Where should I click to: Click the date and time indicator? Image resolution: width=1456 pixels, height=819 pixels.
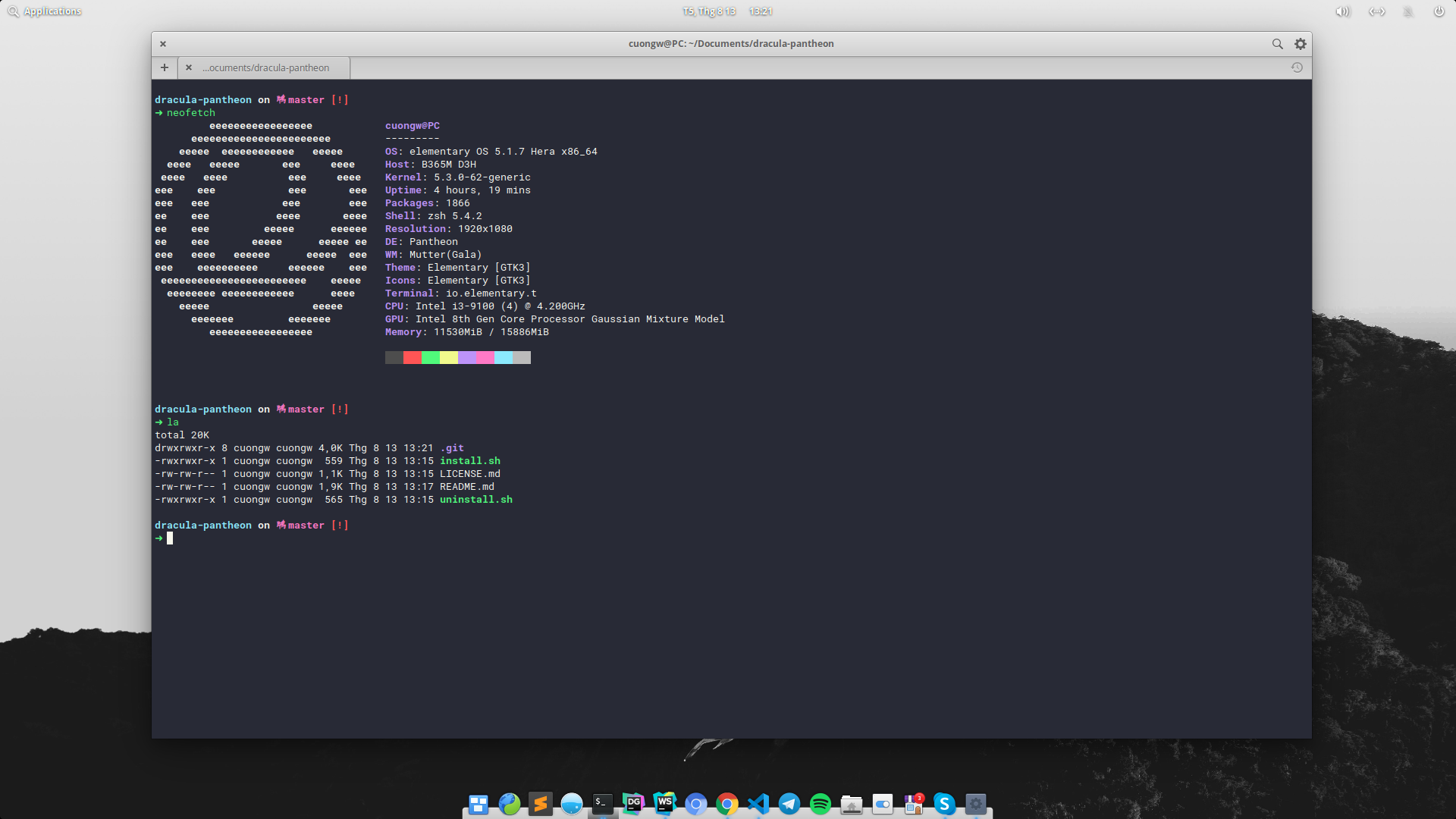point(726,11)
